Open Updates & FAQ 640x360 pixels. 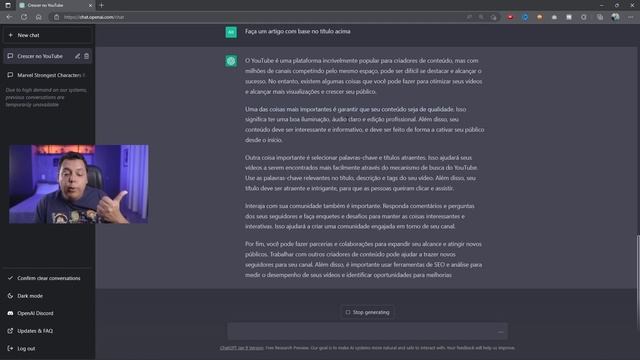click(47, 331)
